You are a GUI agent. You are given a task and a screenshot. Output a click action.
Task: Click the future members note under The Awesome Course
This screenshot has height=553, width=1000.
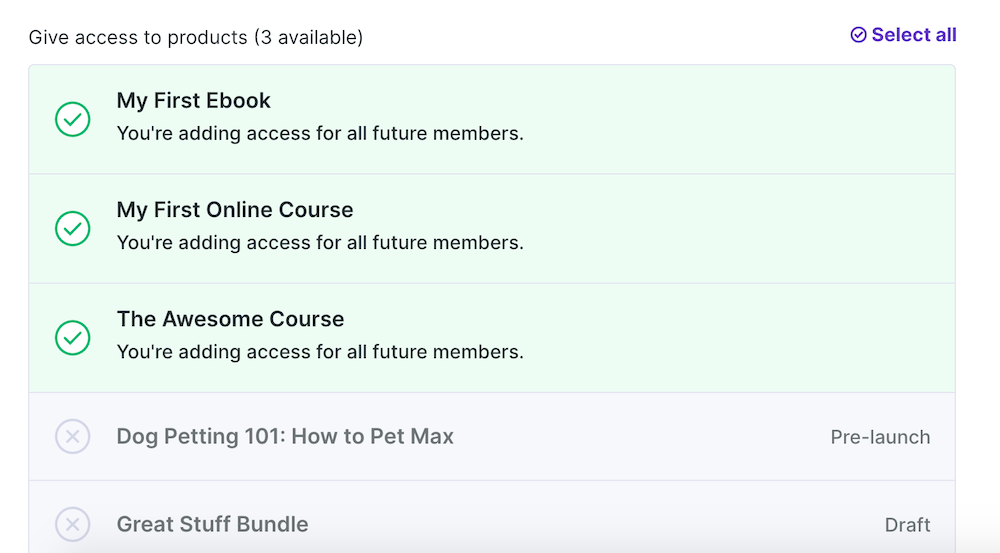(x=320, y=352)
